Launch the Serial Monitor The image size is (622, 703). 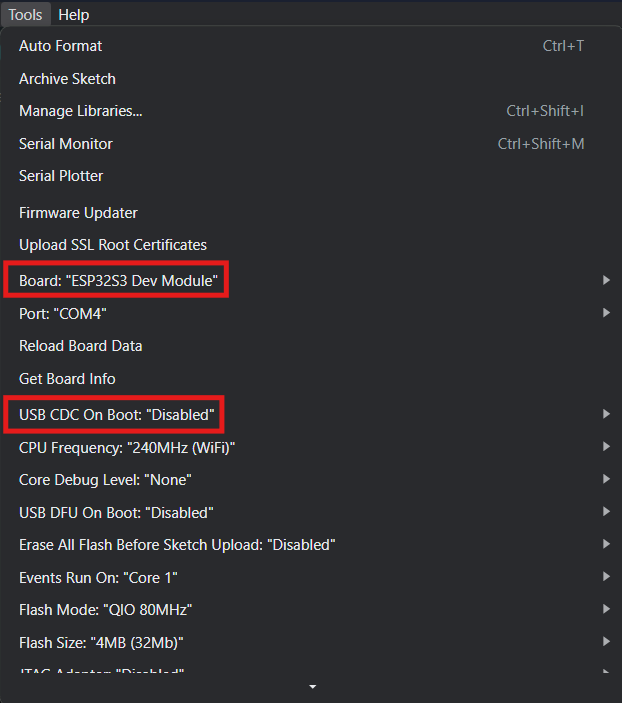(x=66, y=144)
